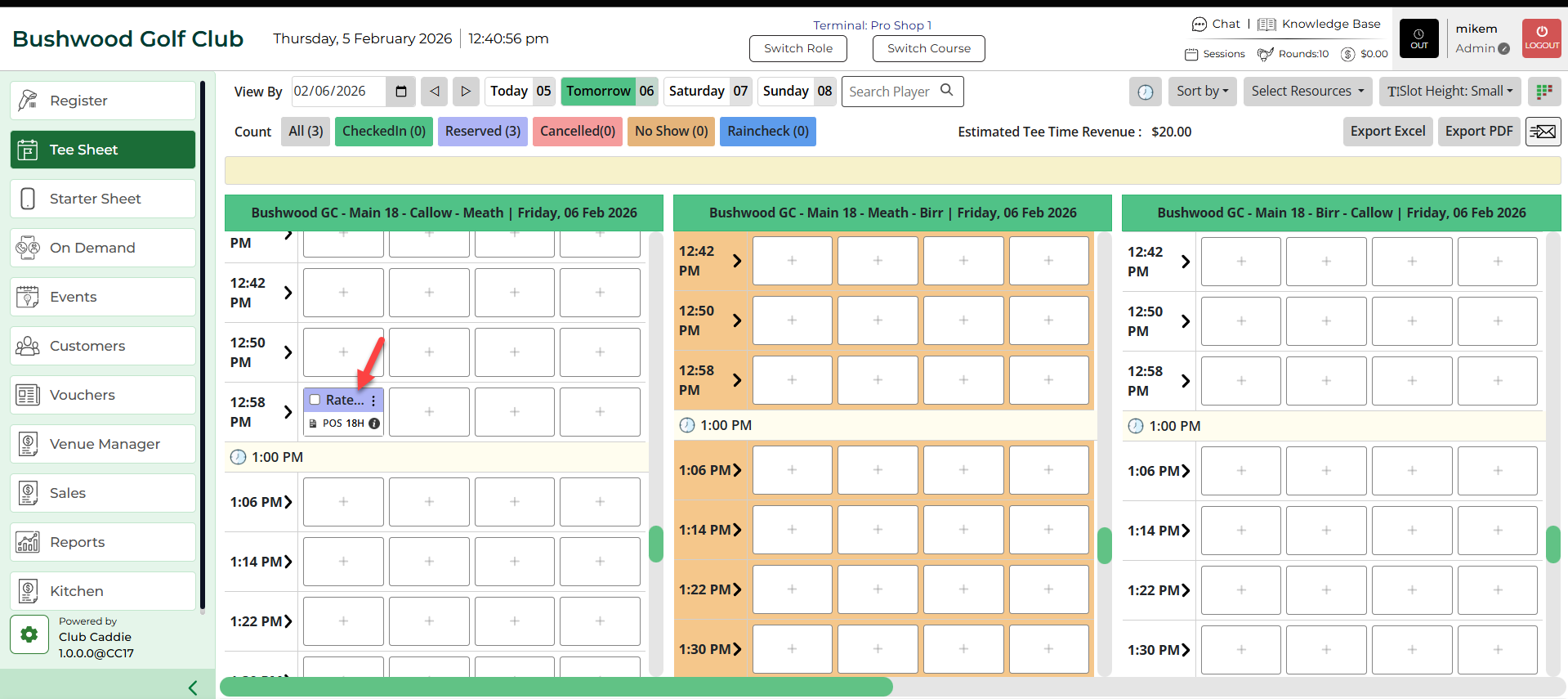Open the settings gear icon
The width and height of the screenshot is (1568, 699).
coord(29,635)
